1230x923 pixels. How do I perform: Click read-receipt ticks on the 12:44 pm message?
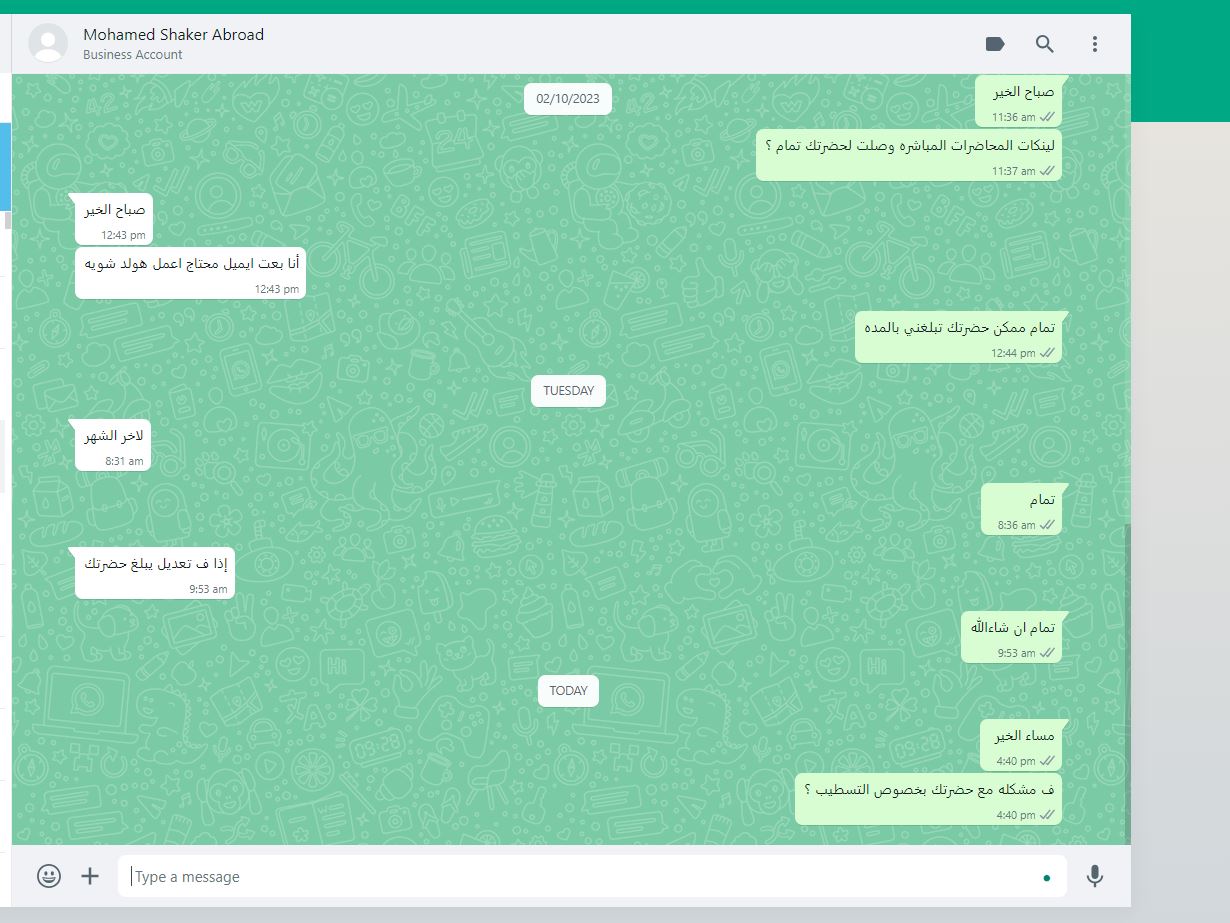[1047, 353]
